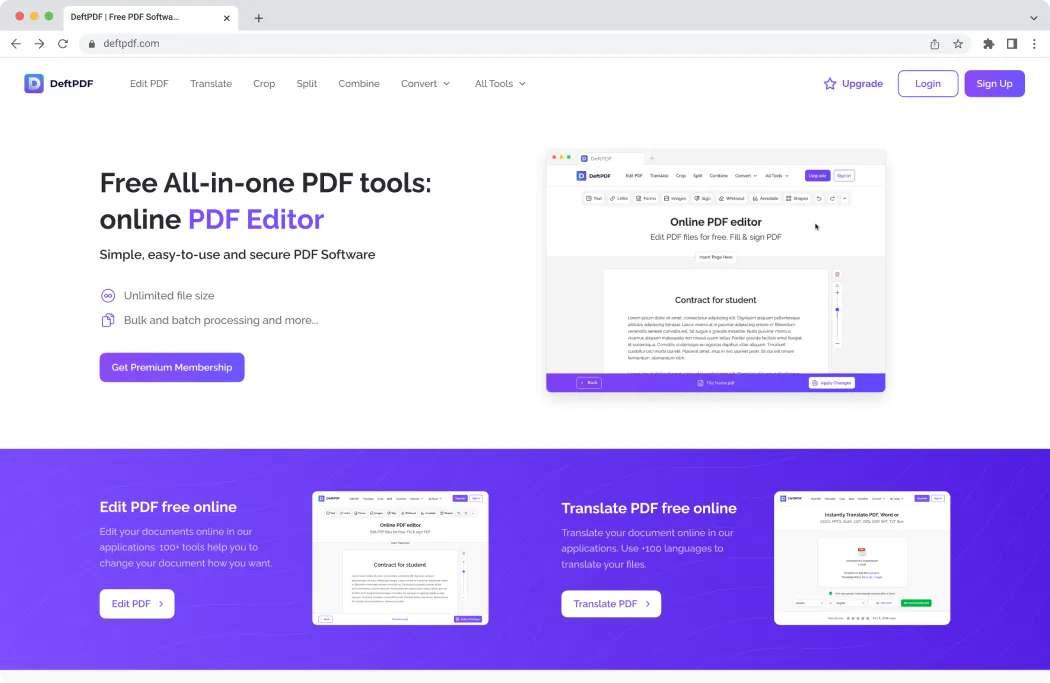Open the browser side panel icon

(1012, 44)
